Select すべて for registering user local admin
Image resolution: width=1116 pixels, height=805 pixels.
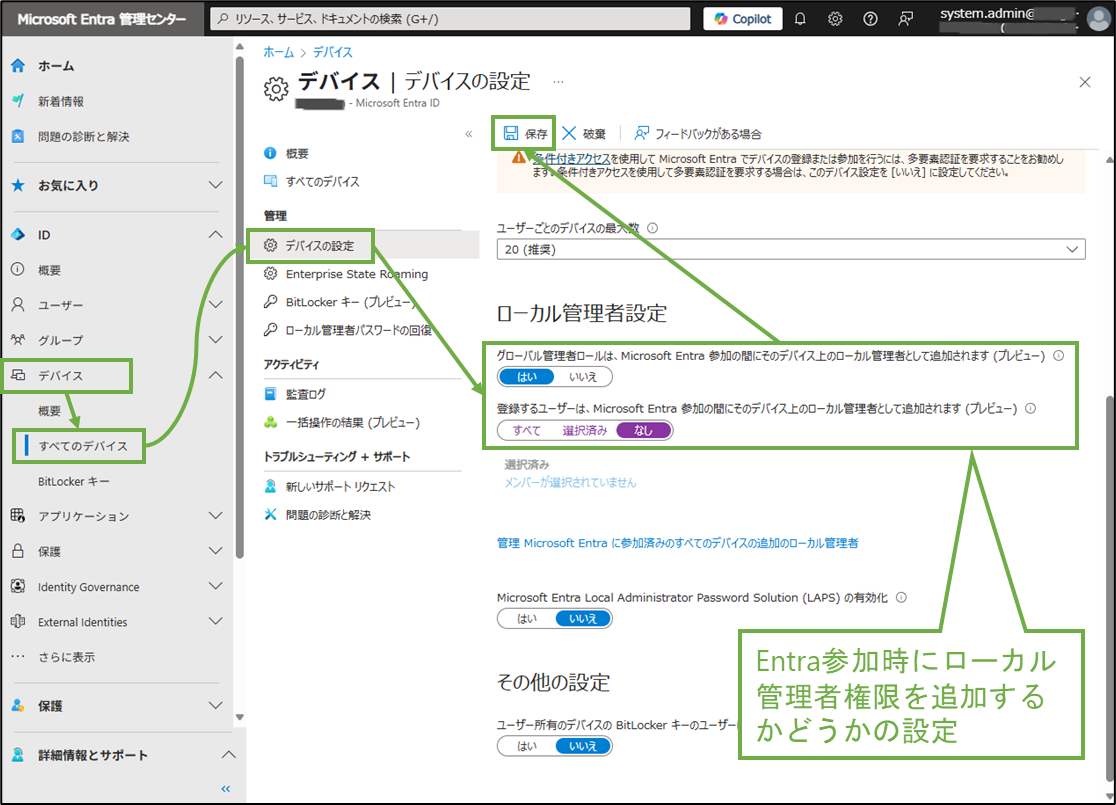(527, 431)
